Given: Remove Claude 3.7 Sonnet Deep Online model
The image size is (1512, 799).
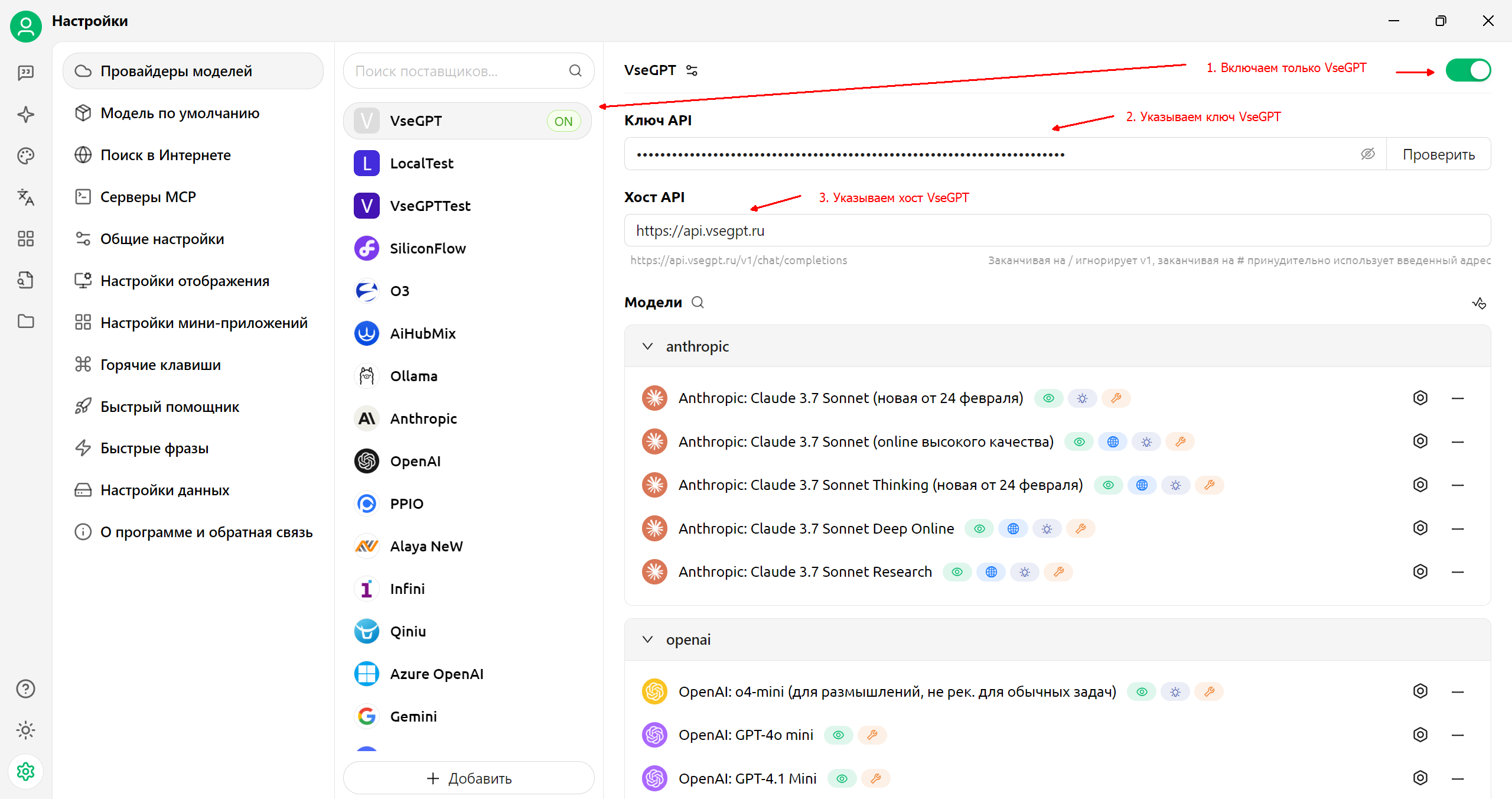Looking at the screenshot, I should point(1458,528).
